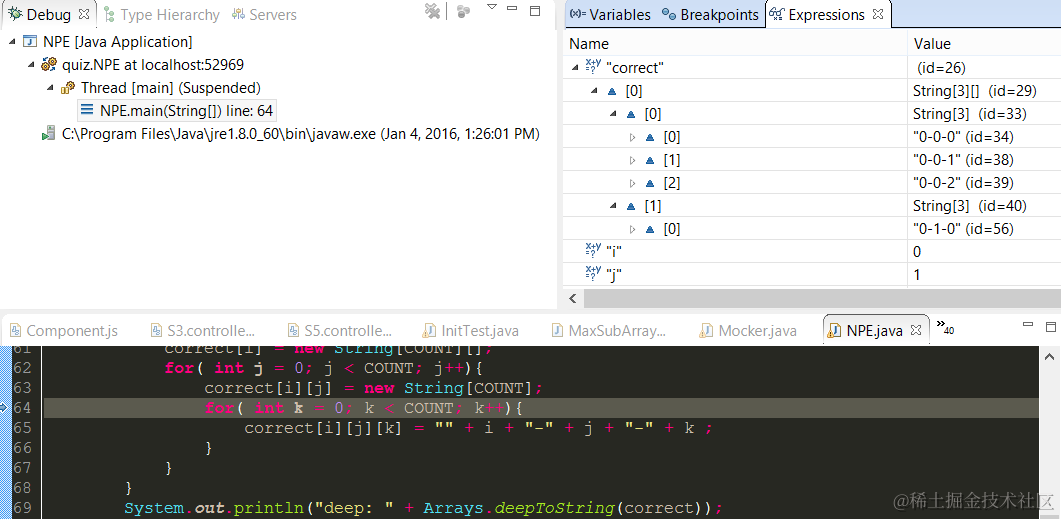Click line number 62 in gutter
Viewport: 1061px width, 519px height.
23,368
